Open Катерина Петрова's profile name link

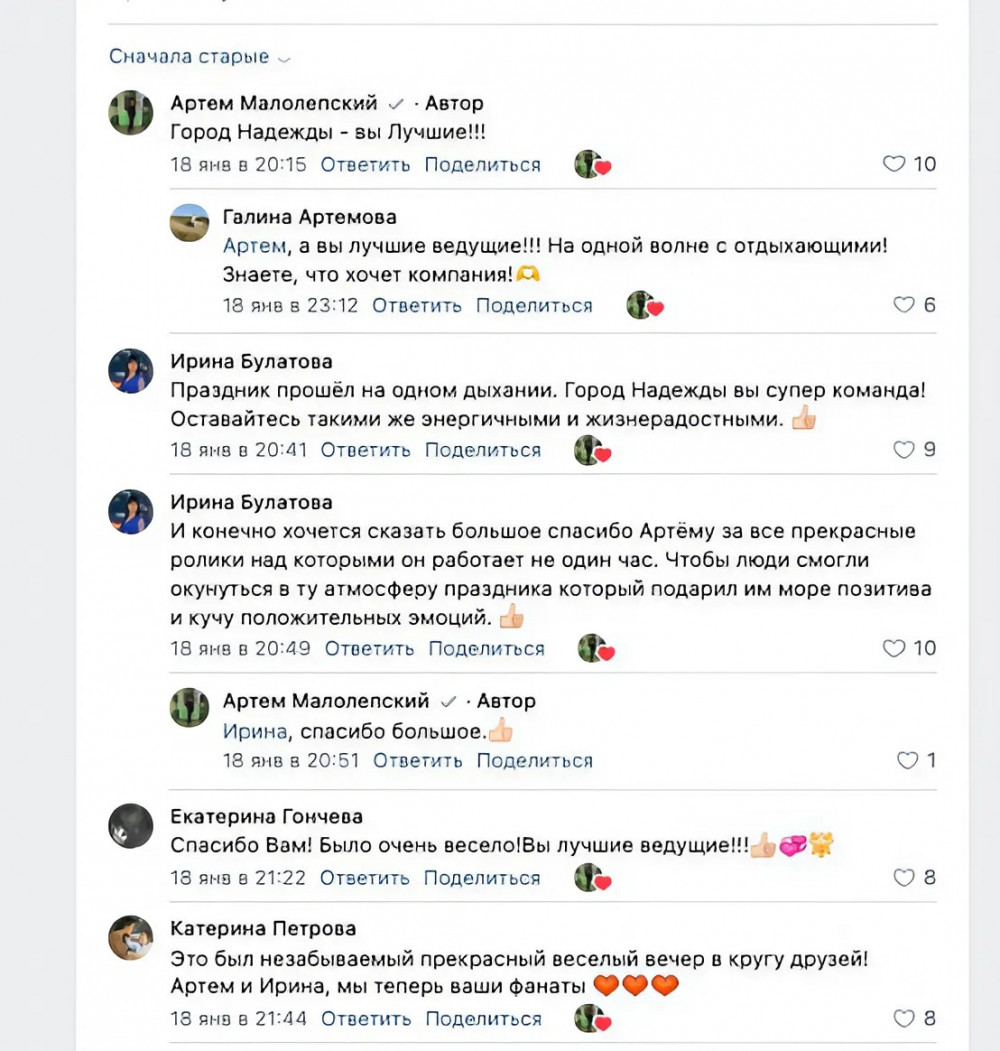(x=263, y=929)
